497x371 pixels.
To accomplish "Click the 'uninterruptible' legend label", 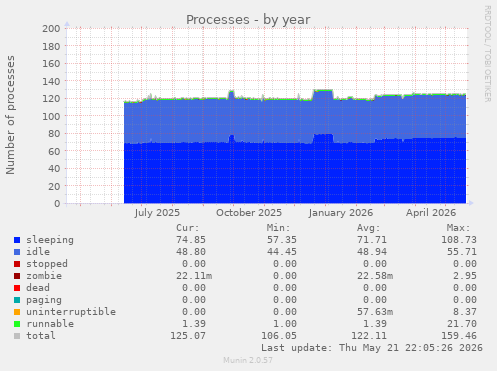I will [71, 312].
